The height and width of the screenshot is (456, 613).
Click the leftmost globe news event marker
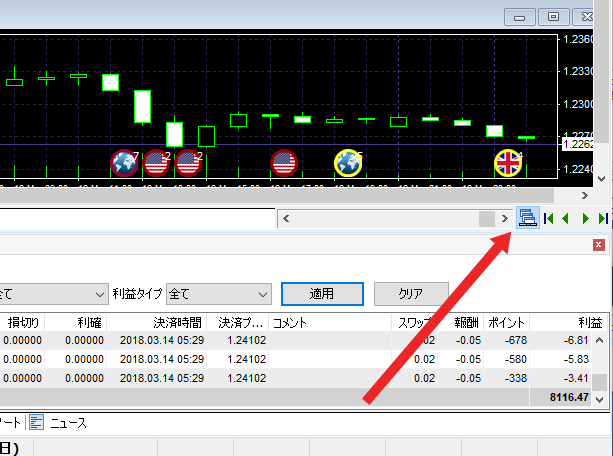[x=125, y=162]
